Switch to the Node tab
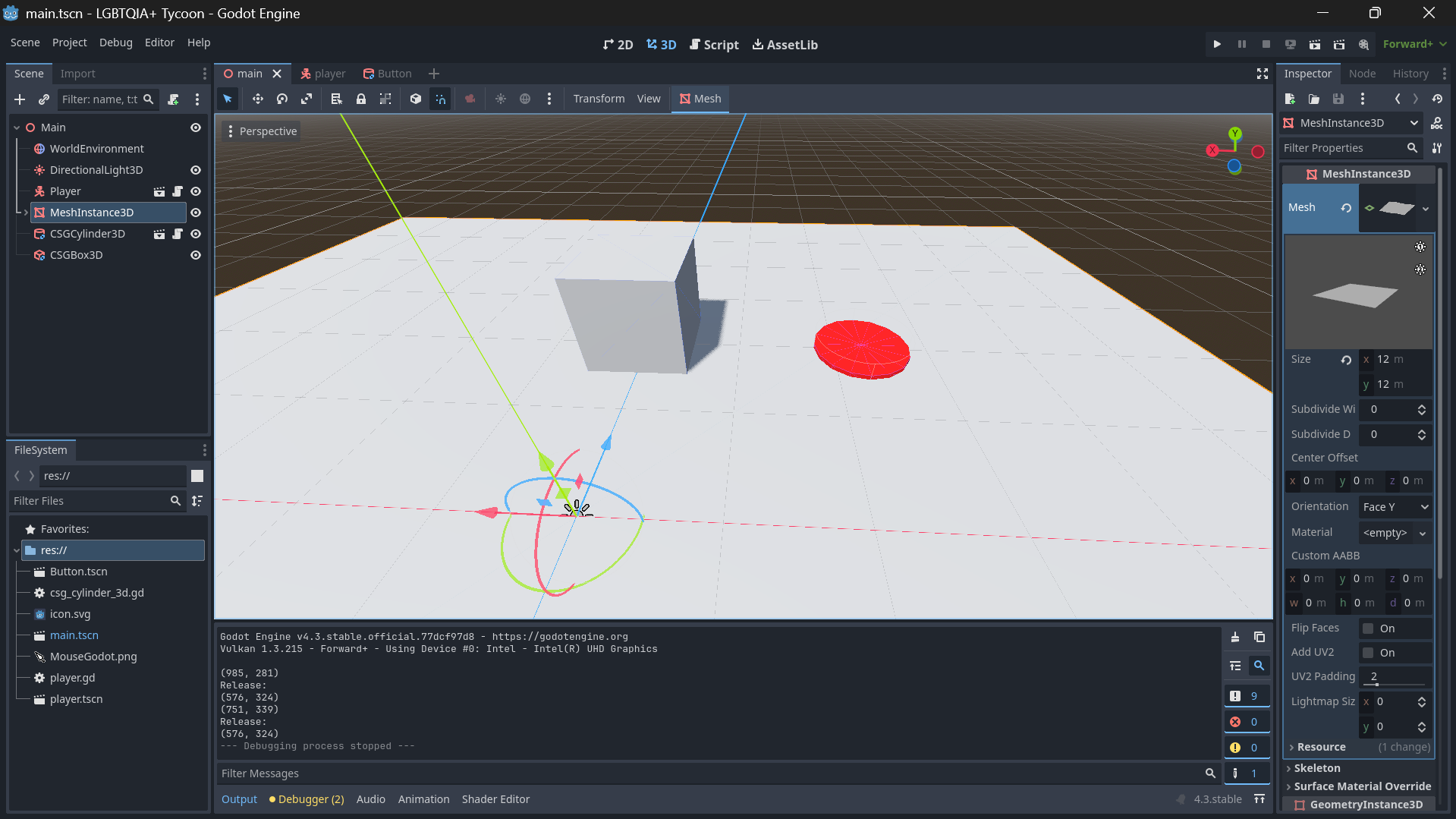The image size is (1456, 819). point(1362,74)
